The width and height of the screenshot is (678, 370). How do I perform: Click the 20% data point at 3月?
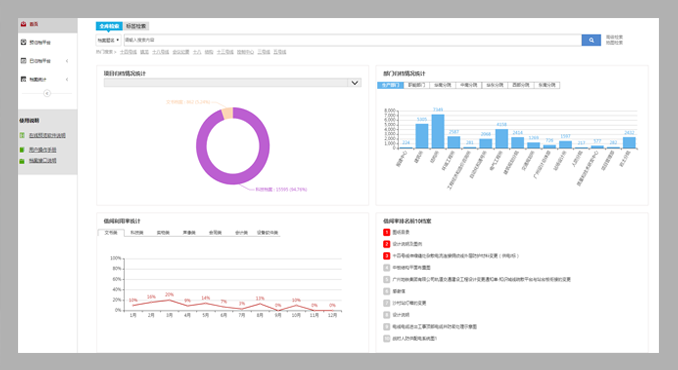pos(170,300)
